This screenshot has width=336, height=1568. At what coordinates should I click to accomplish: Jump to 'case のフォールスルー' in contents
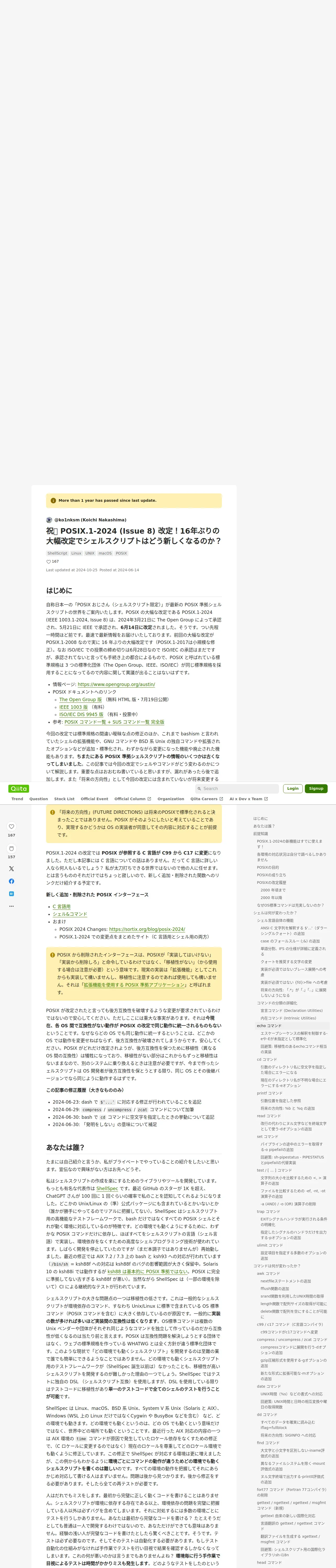(290, 941)
